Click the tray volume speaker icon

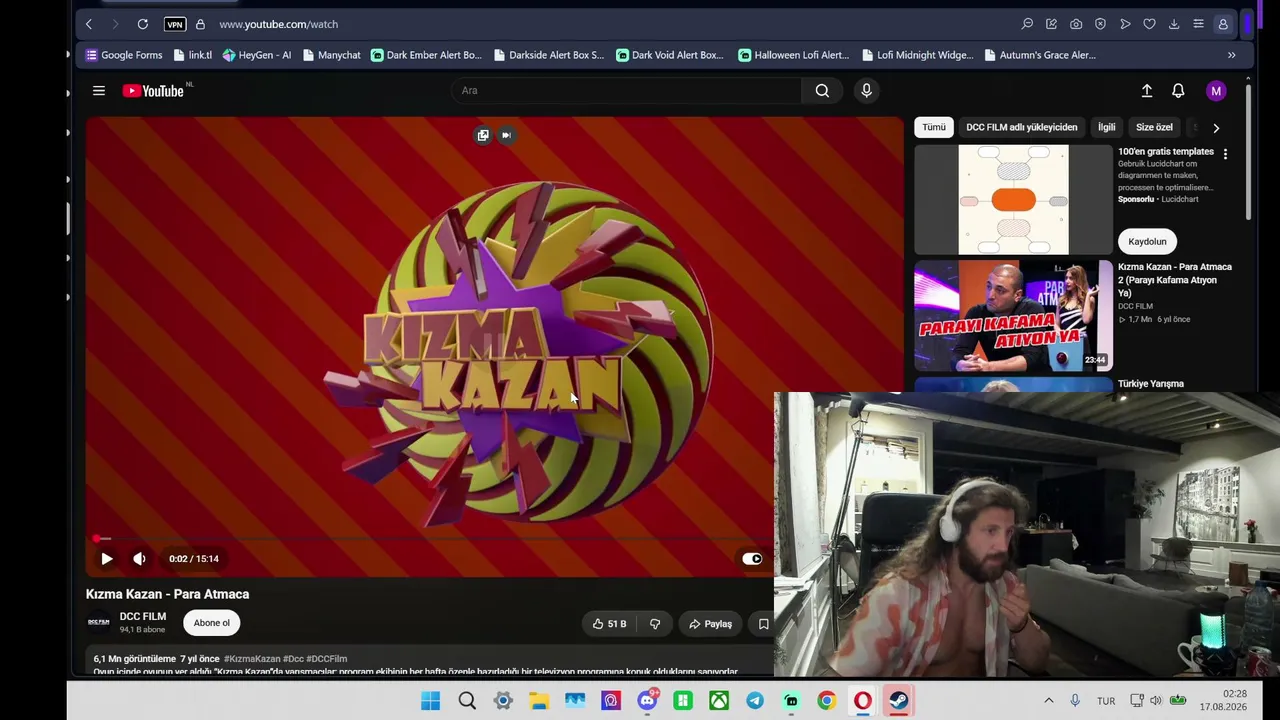[x=1156, y=701]
